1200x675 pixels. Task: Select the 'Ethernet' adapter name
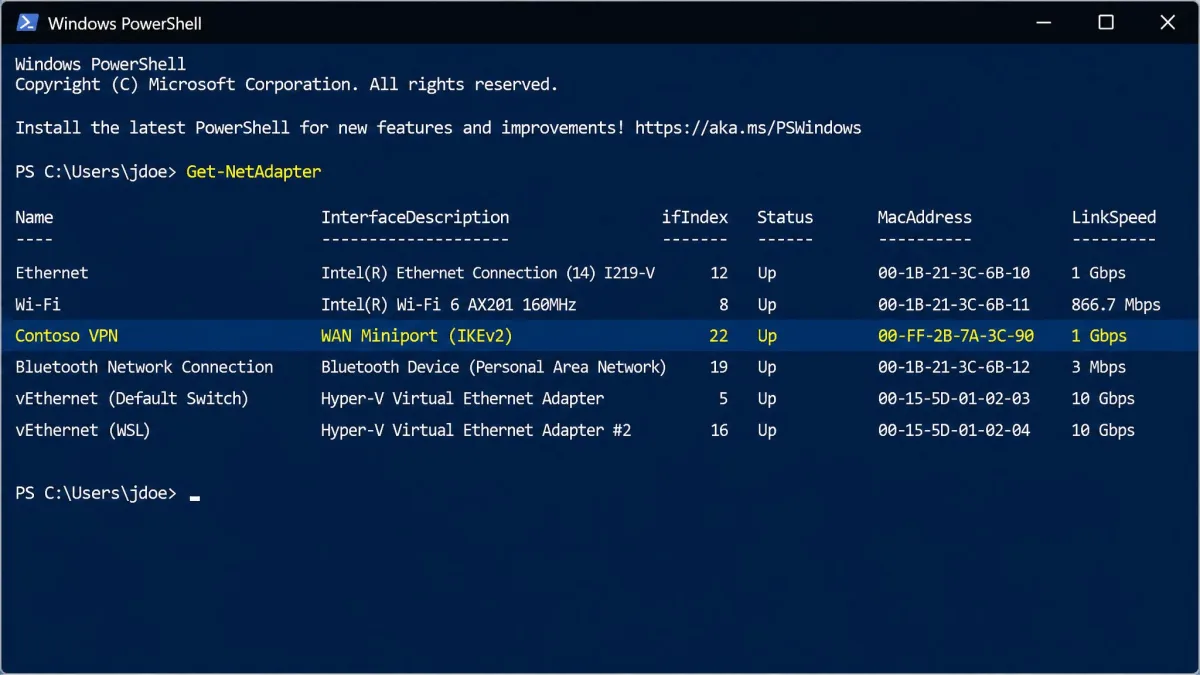[52, 273]
